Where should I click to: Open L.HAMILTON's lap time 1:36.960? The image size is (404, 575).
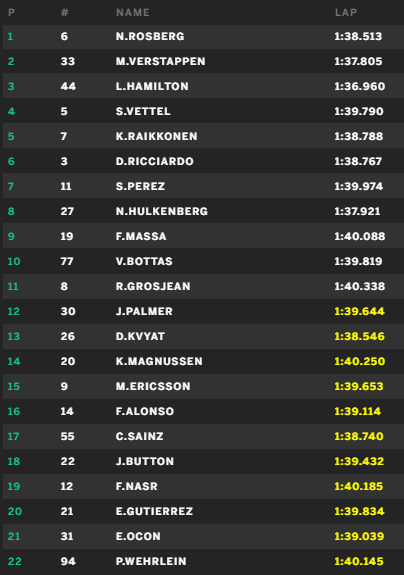click(x=359, y=87)
